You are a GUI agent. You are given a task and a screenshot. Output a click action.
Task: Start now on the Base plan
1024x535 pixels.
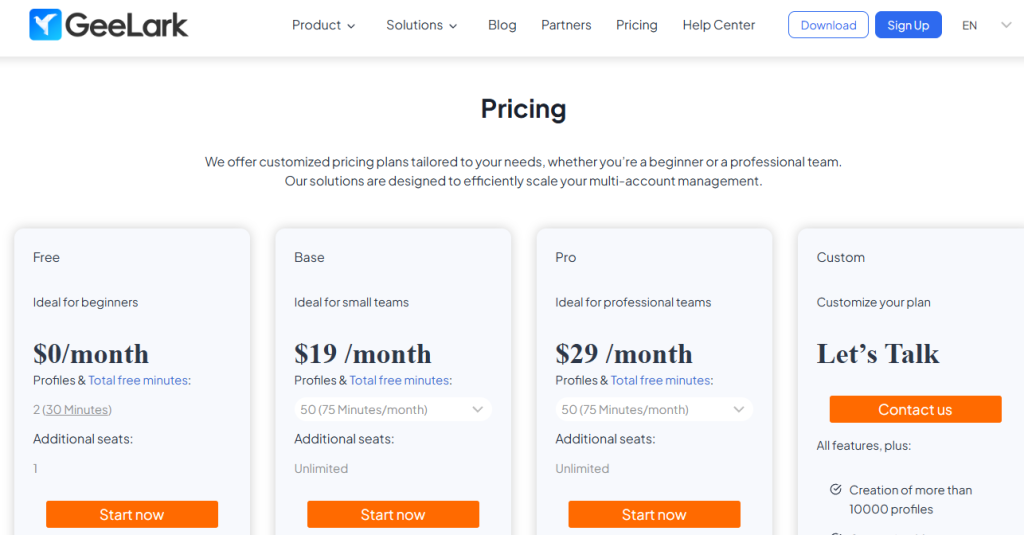click(393, 514)
